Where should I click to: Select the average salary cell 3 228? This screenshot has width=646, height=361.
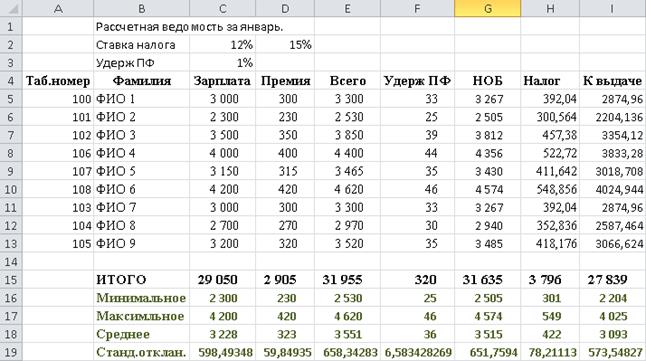coord(222,334)
